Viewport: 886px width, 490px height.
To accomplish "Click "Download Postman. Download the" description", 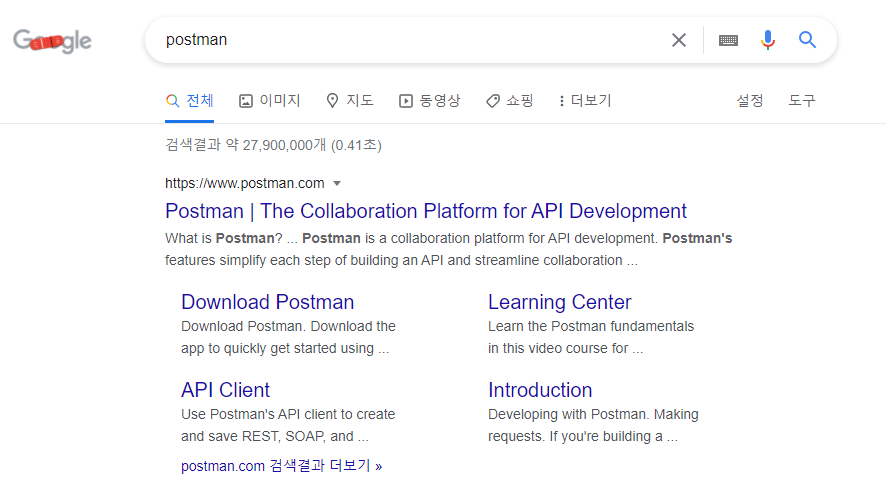I will pyautogui.click(x=288, y=326).
